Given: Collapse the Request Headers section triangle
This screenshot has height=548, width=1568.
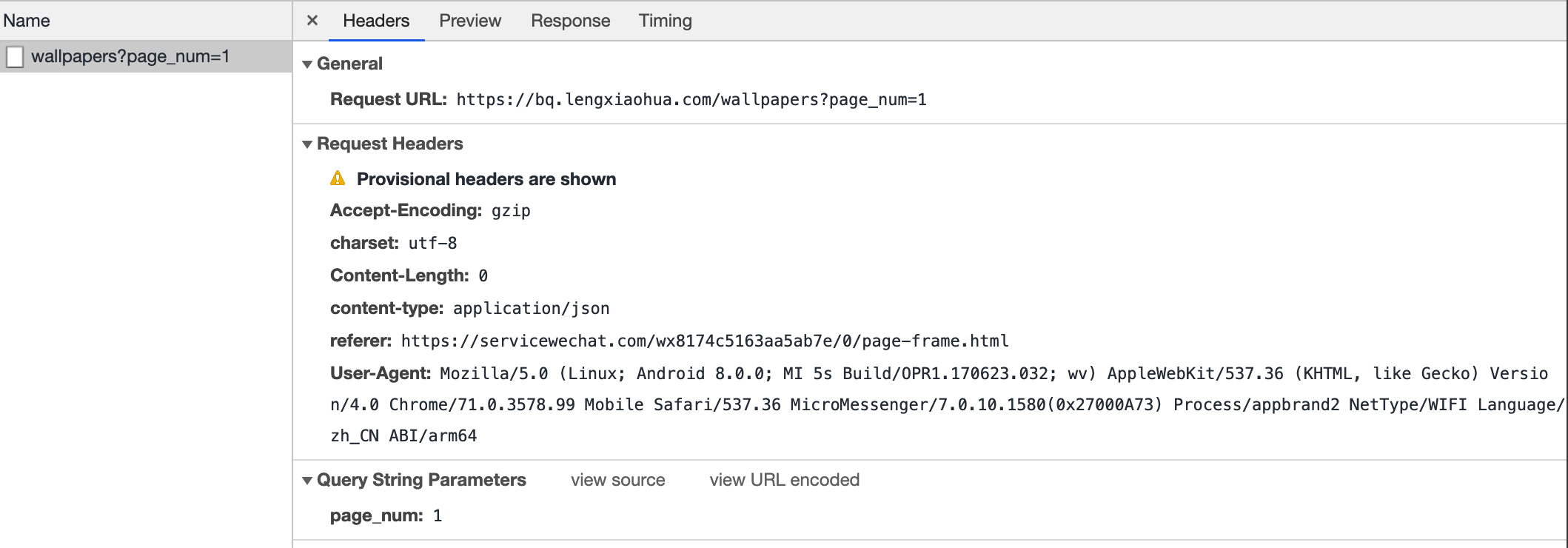Looking at the screenshot, I should (307, 144).
